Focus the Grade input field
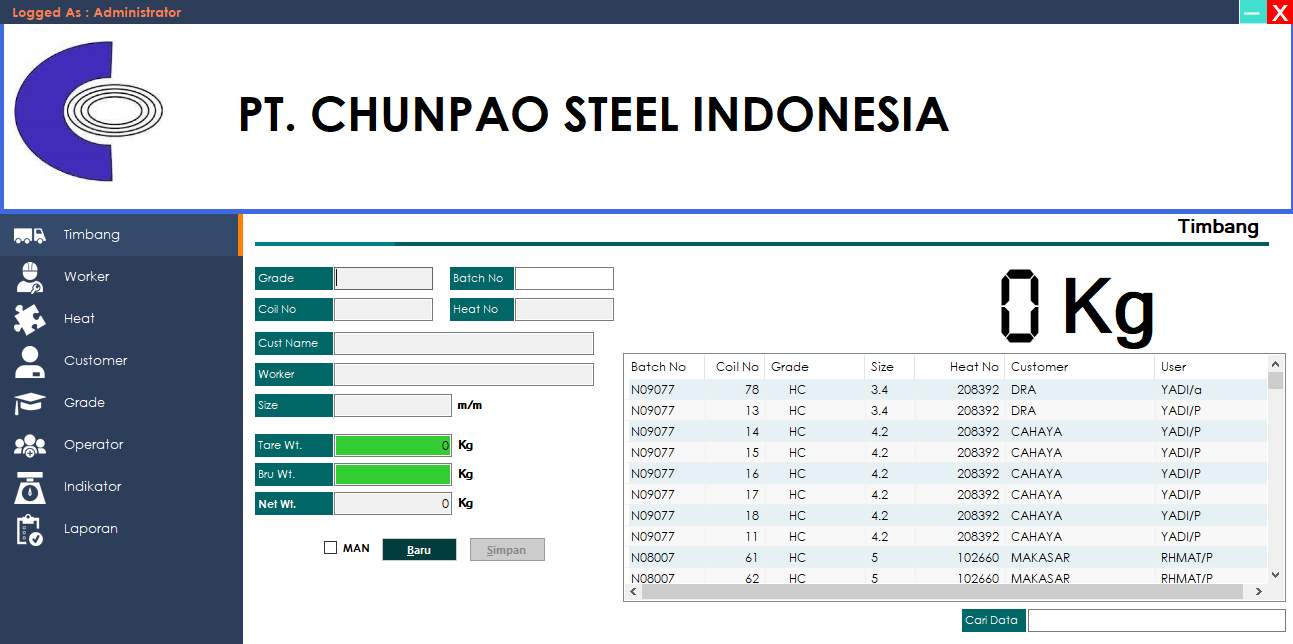The height and width of the screenshot is (644, 1293). pos(383,278)
